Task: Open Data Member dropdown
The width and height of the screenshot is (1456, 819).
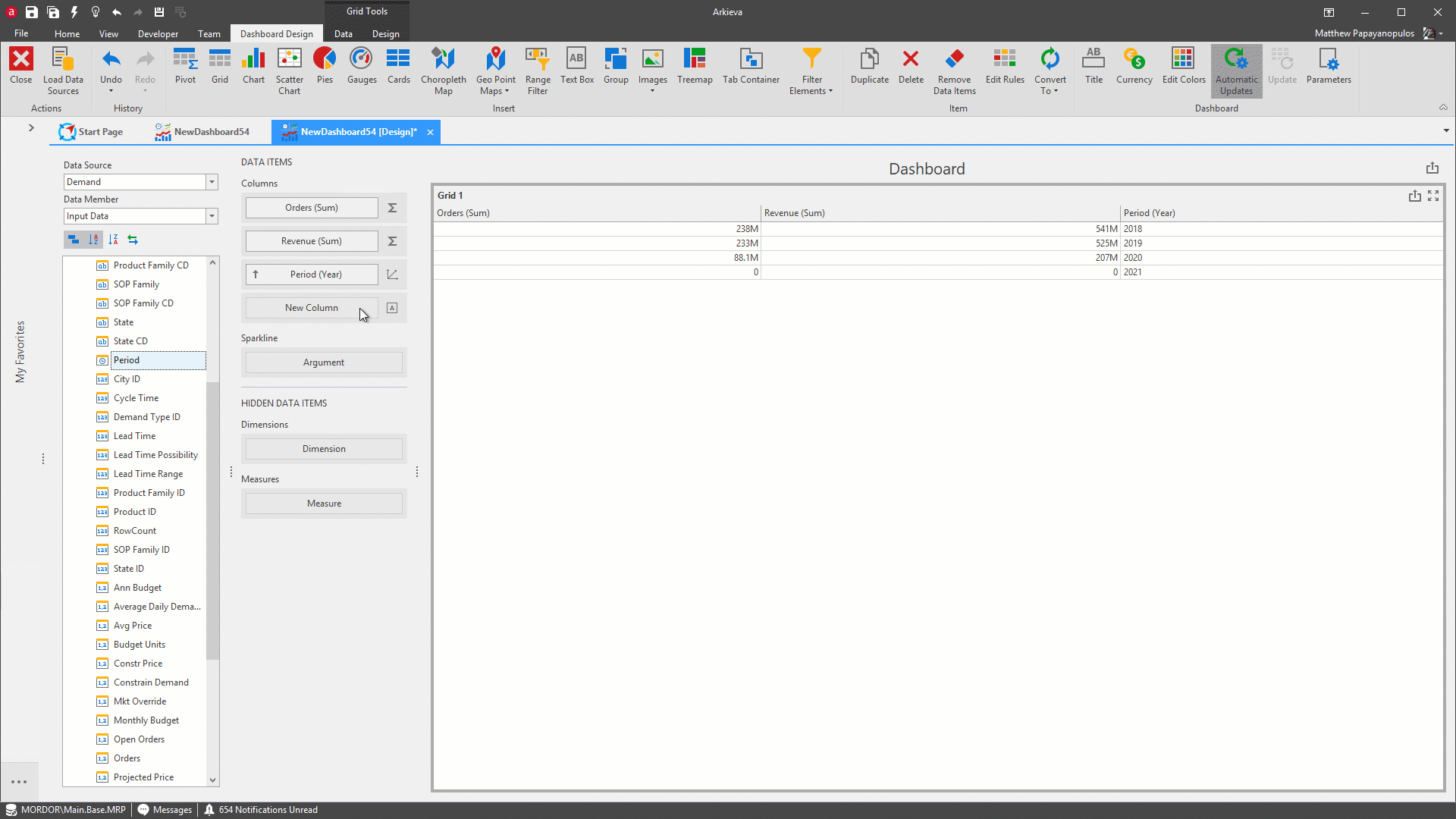Action: [x=212, y=216]
